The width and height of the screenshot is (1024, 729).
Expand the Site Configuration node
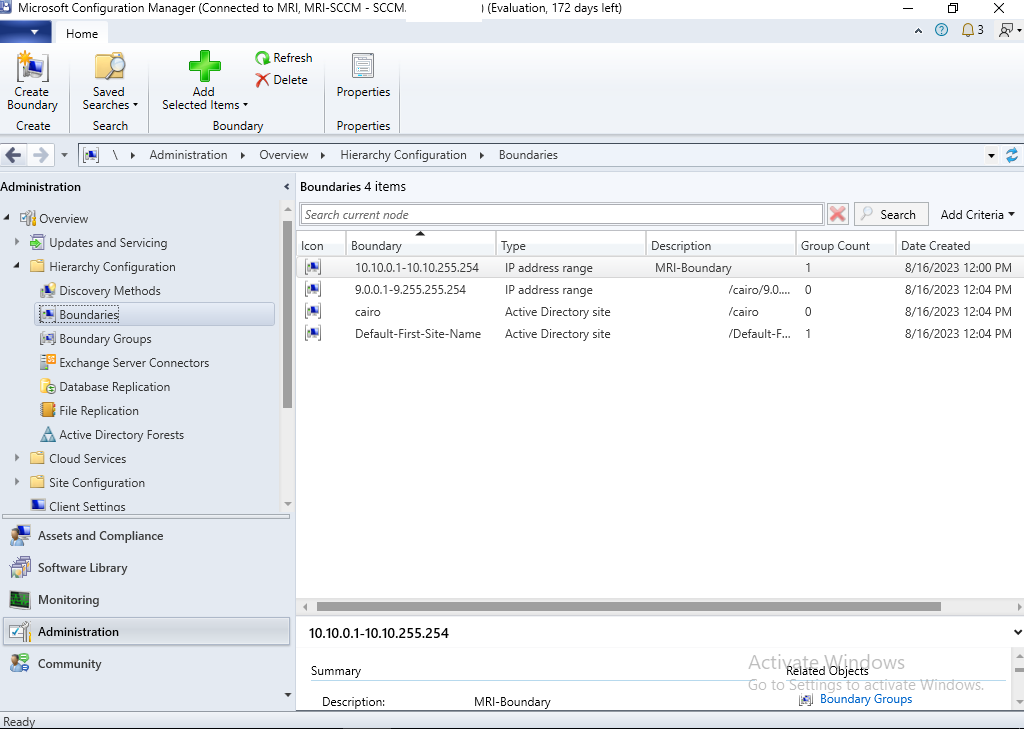coord(17,483)
